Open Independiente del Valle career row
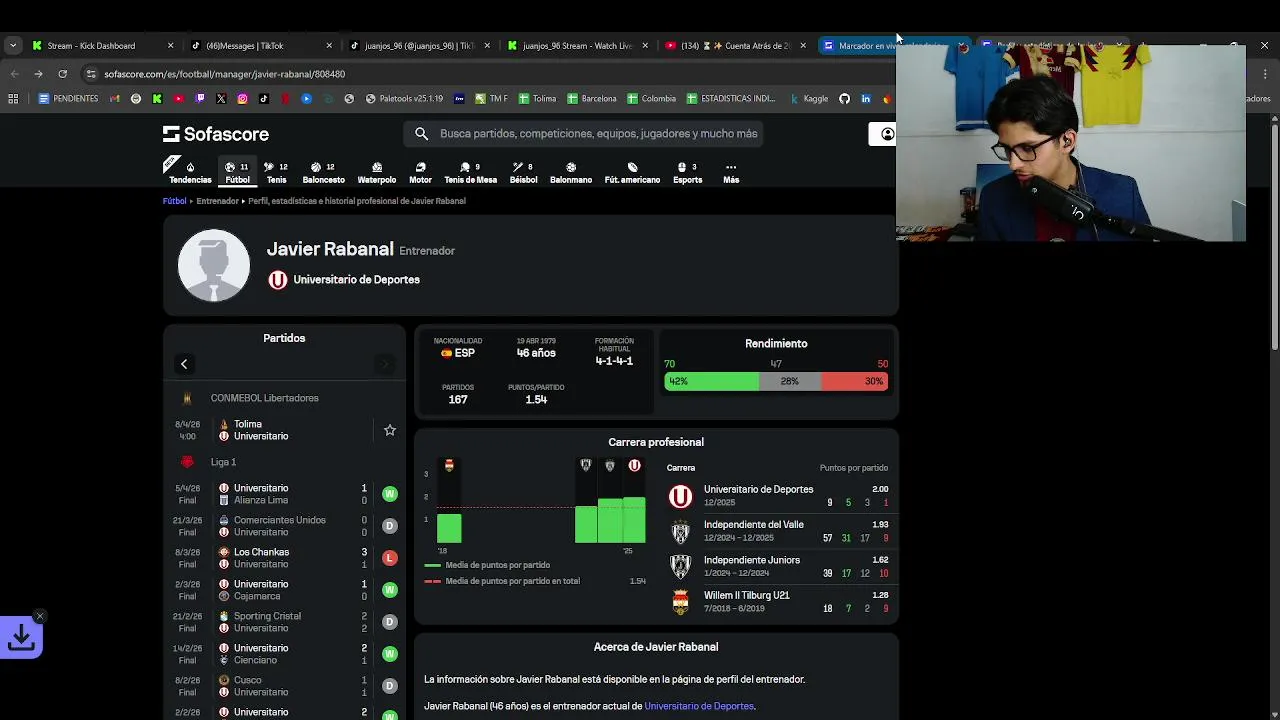 point(777,531)
